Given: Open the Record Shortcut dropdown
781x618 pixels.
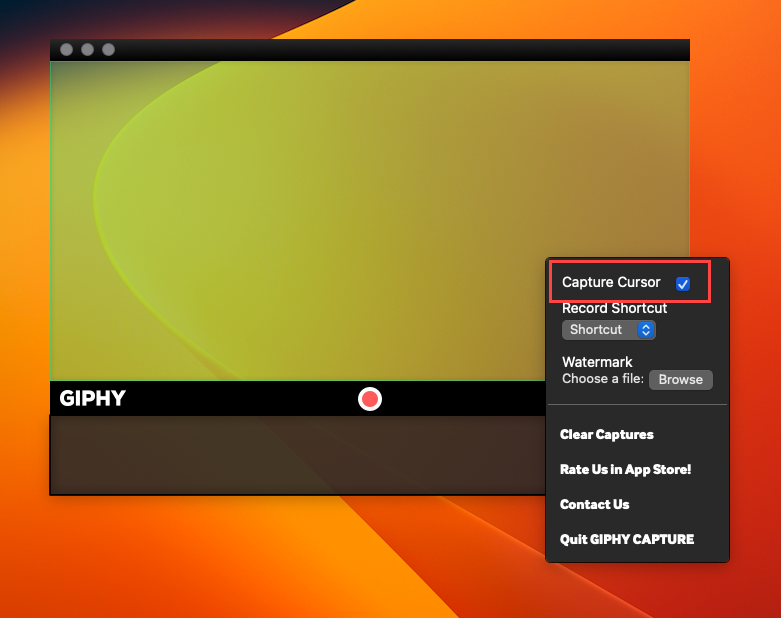Looking at the screenshot, I should click(608, 330).
